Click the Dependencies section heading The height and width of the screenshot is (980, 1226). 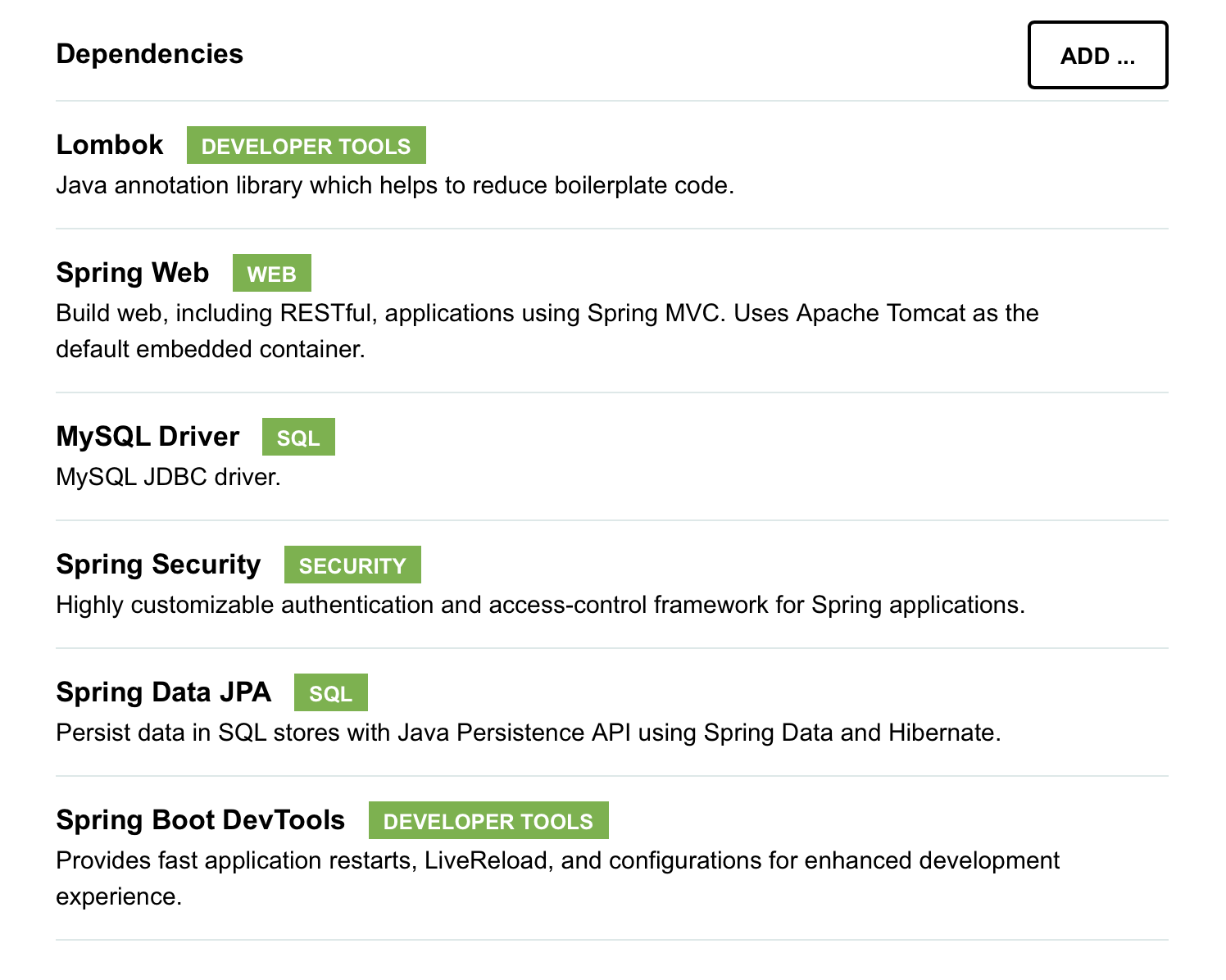150,54
